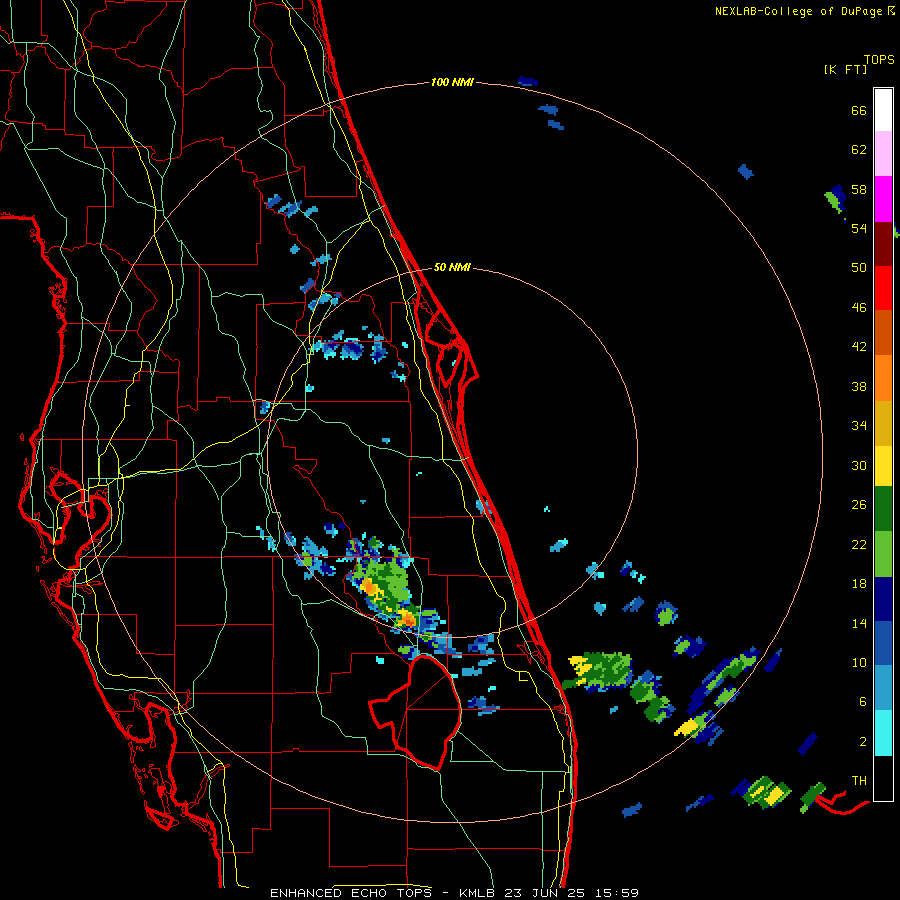Click the dark green legend swatch
This screenshot has height=900, width=900.
coord(883,509)
